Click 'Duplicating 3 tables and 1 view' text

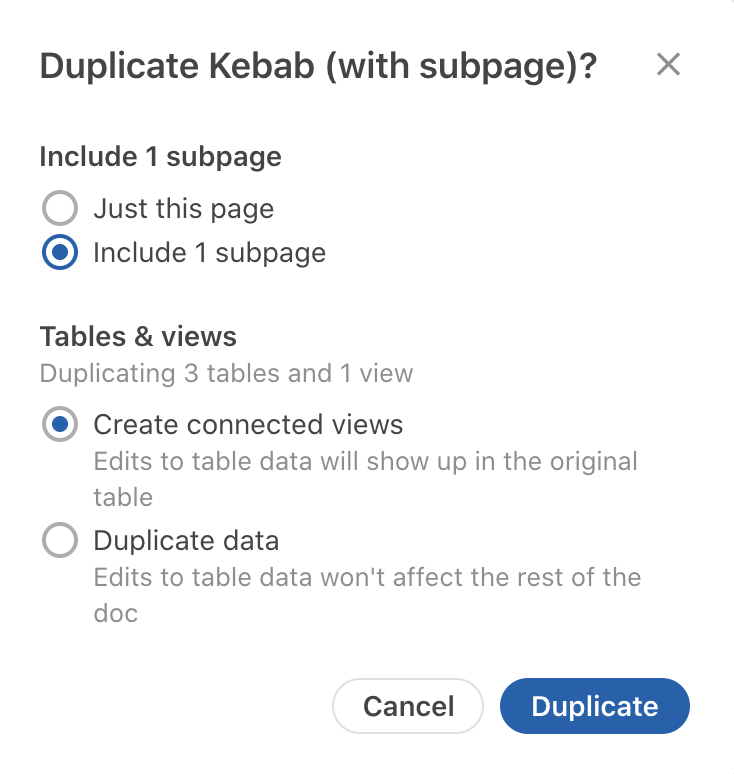coord(226,374)
